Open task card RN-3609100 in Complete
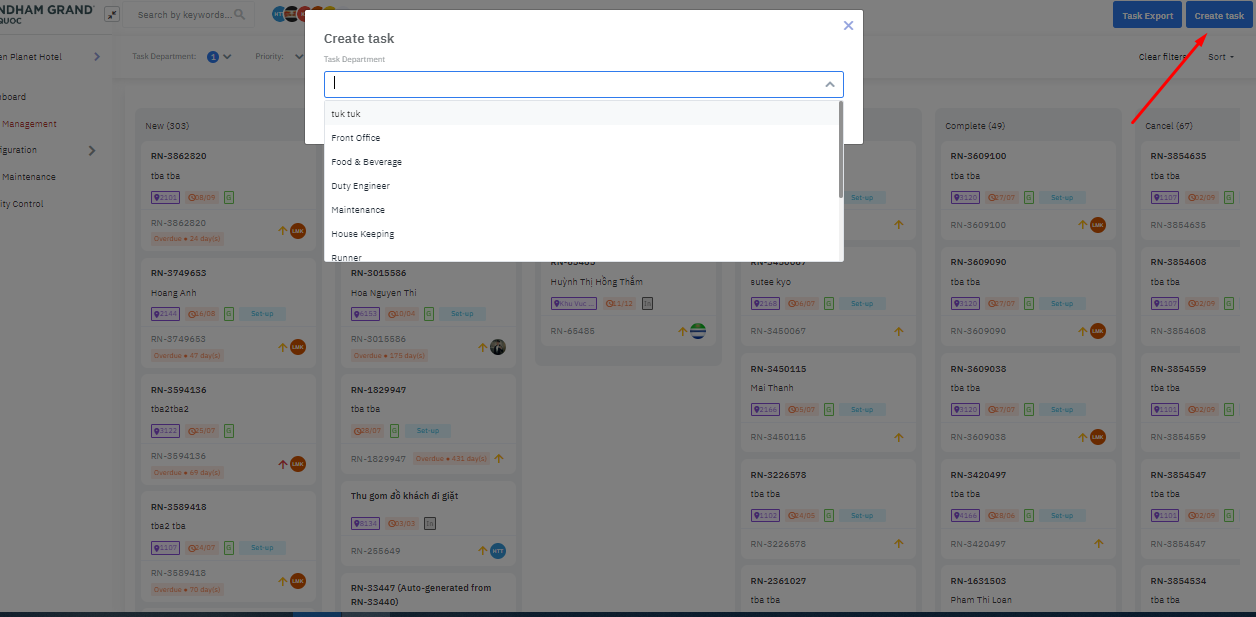The image size is (1256, 617). pos(979,156)
